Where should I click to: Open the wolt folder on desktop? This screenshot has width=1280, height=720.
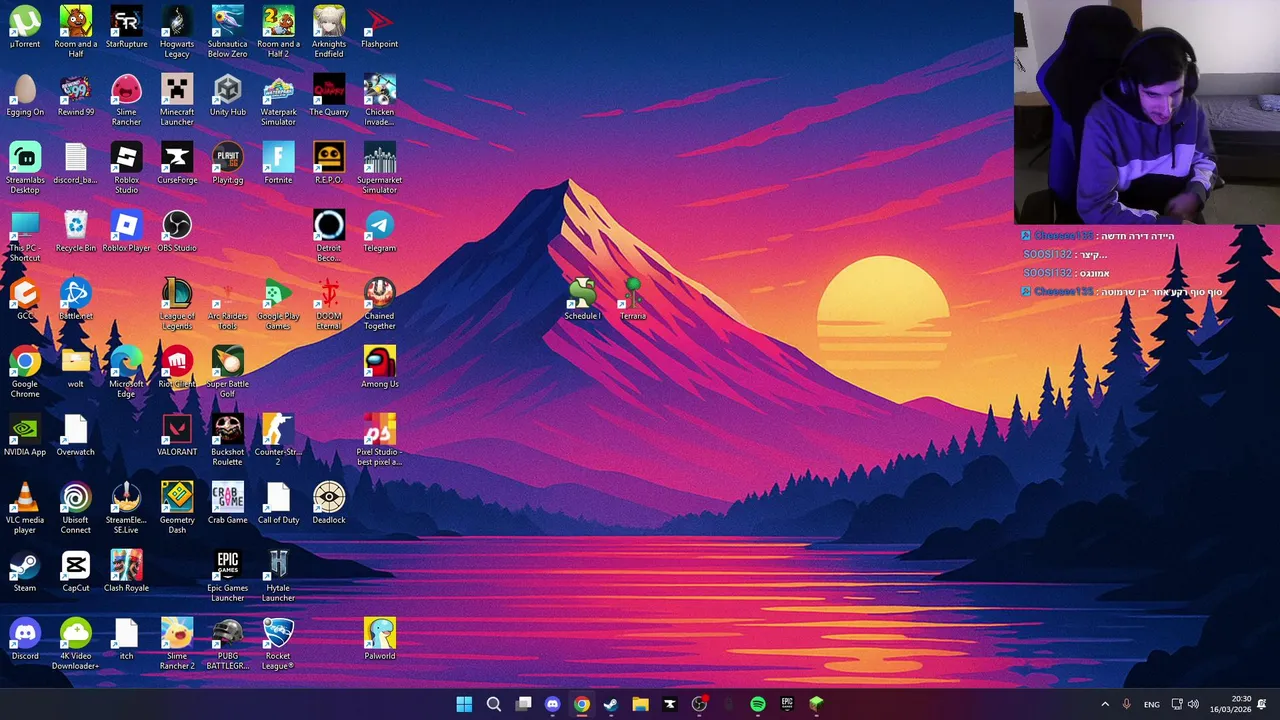click(x=76, y=368)
